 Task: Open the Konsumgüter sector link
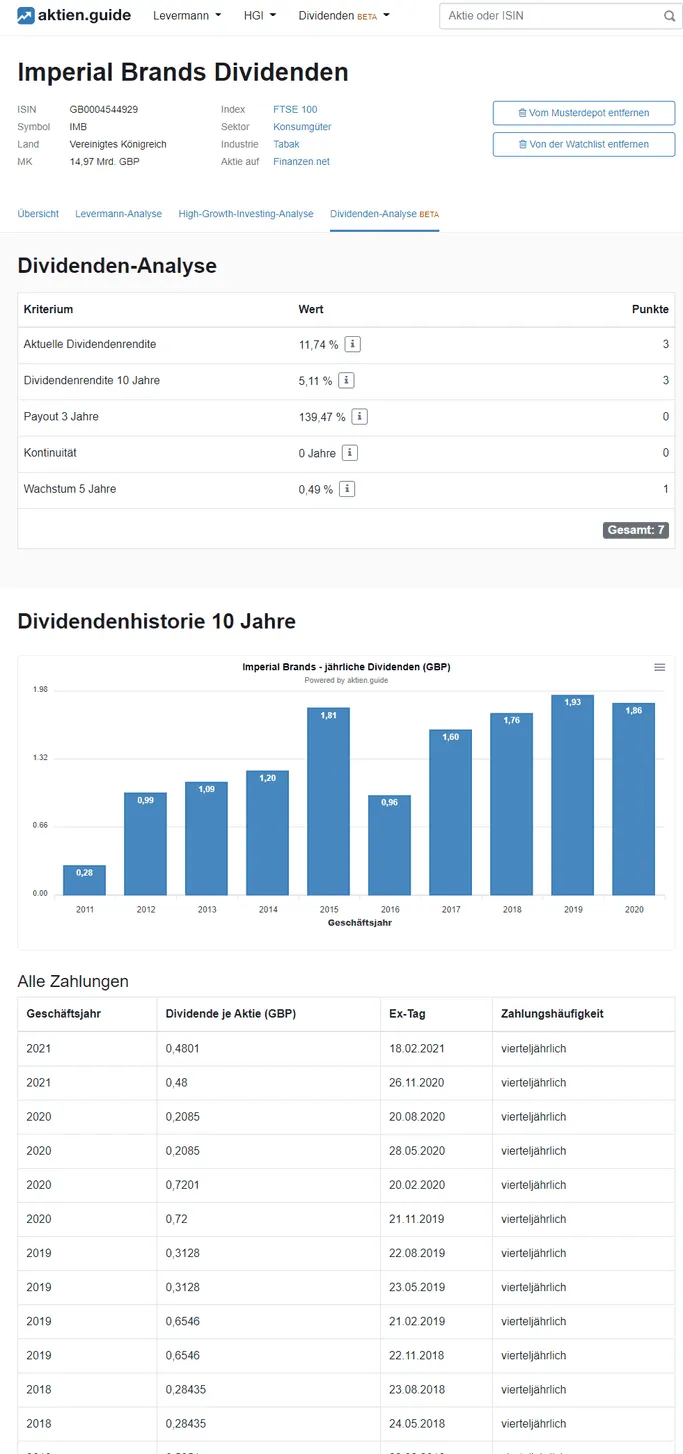[302, 127]
